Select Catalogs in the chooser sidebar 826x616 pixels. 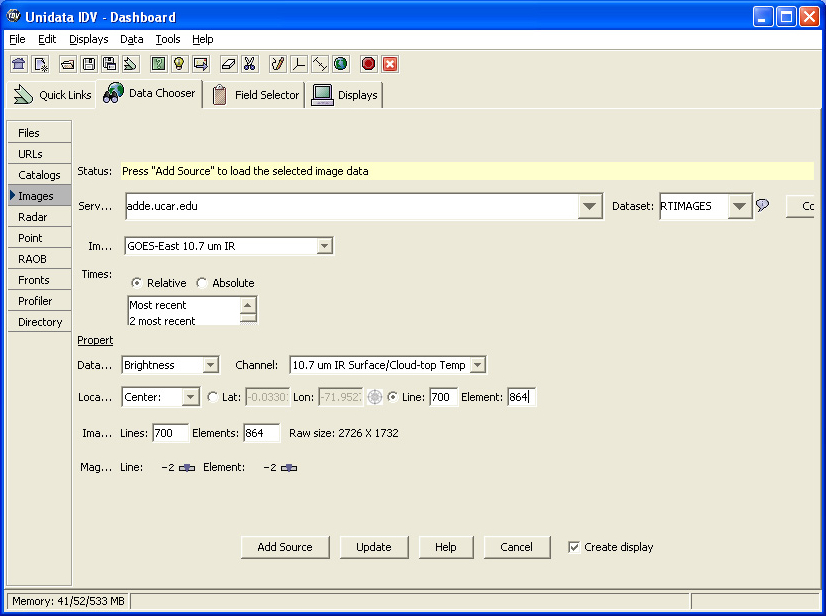point(40,174)
